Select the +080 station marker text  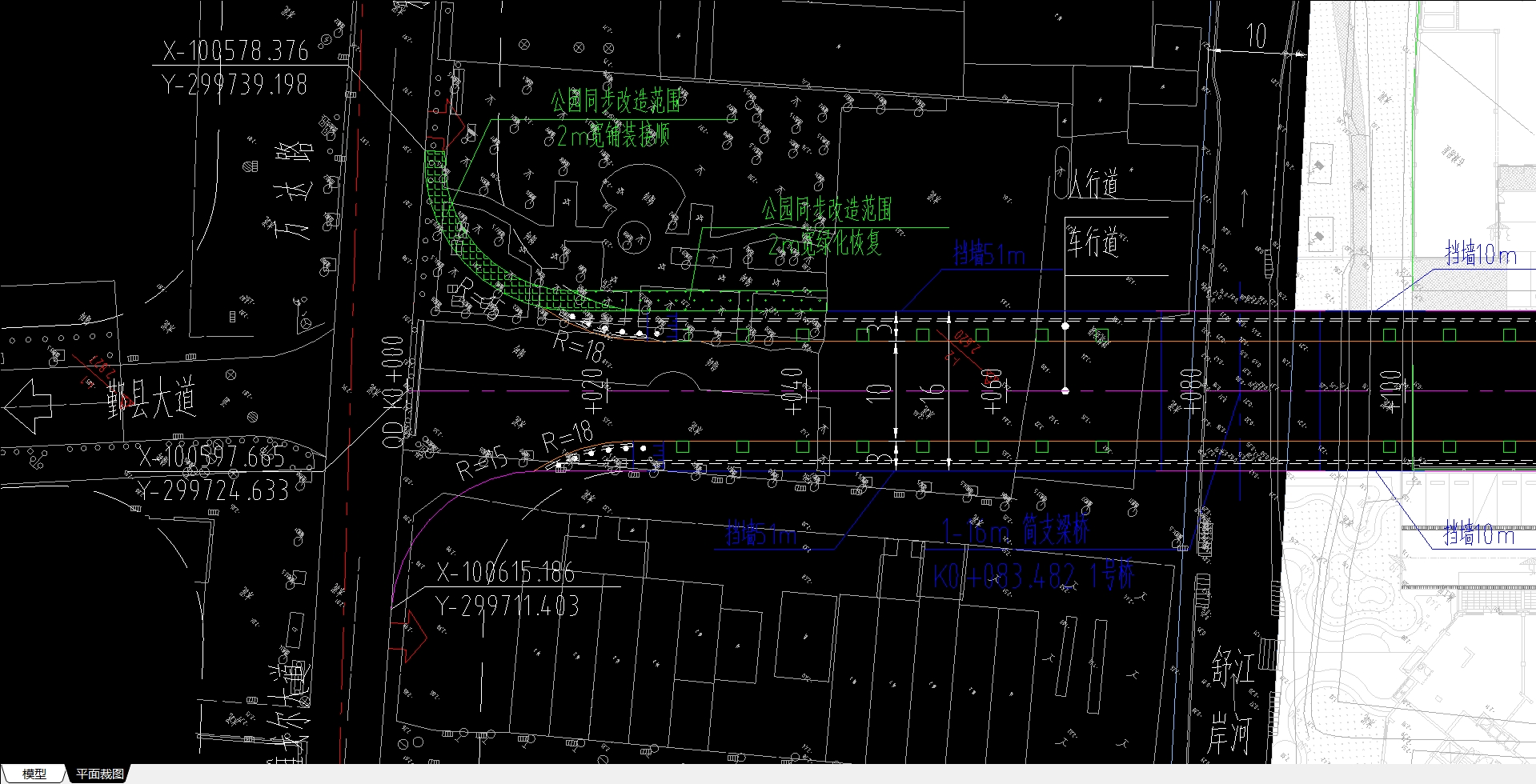point(1190,391)
